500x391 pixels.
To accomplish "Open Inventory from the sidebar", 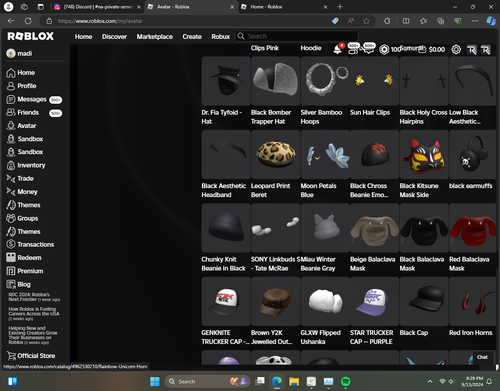I will coord(26,165).
